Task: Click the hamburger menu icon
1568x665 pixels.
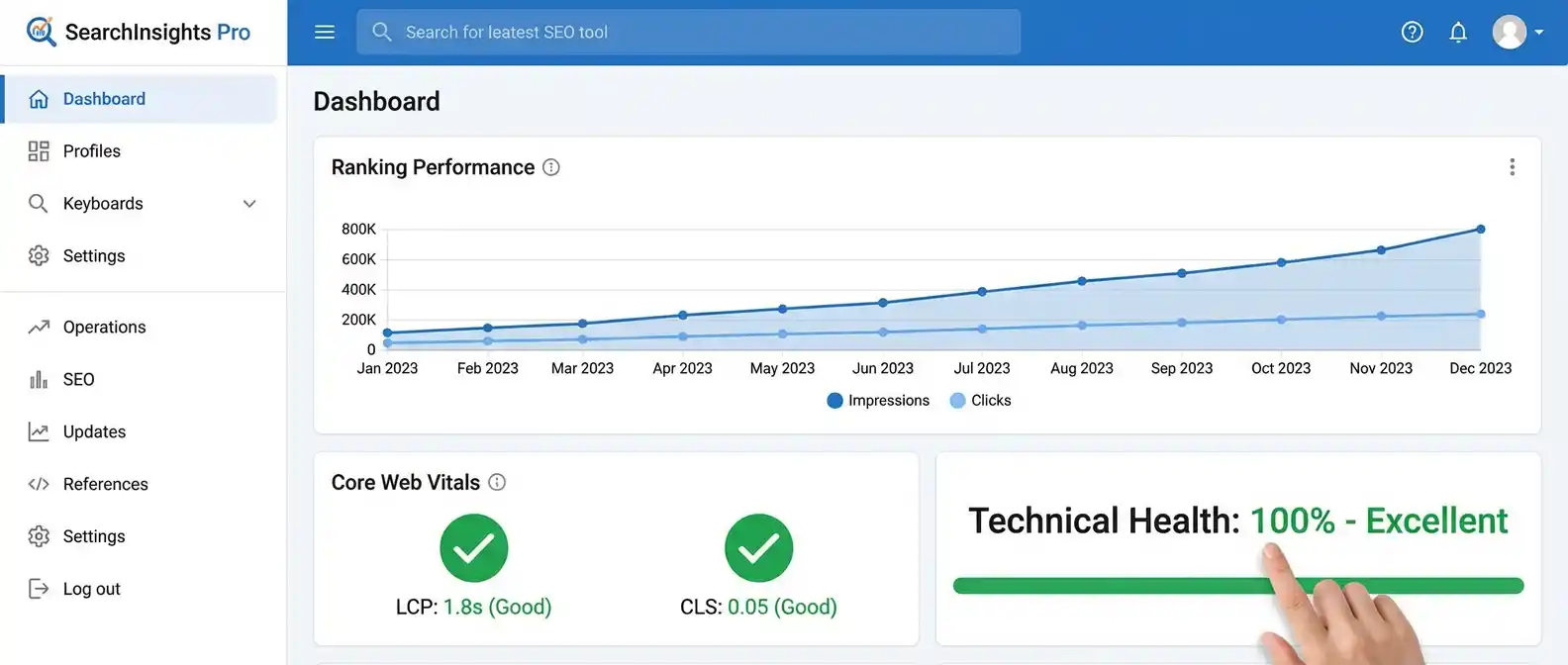Action: coord(325,32)
